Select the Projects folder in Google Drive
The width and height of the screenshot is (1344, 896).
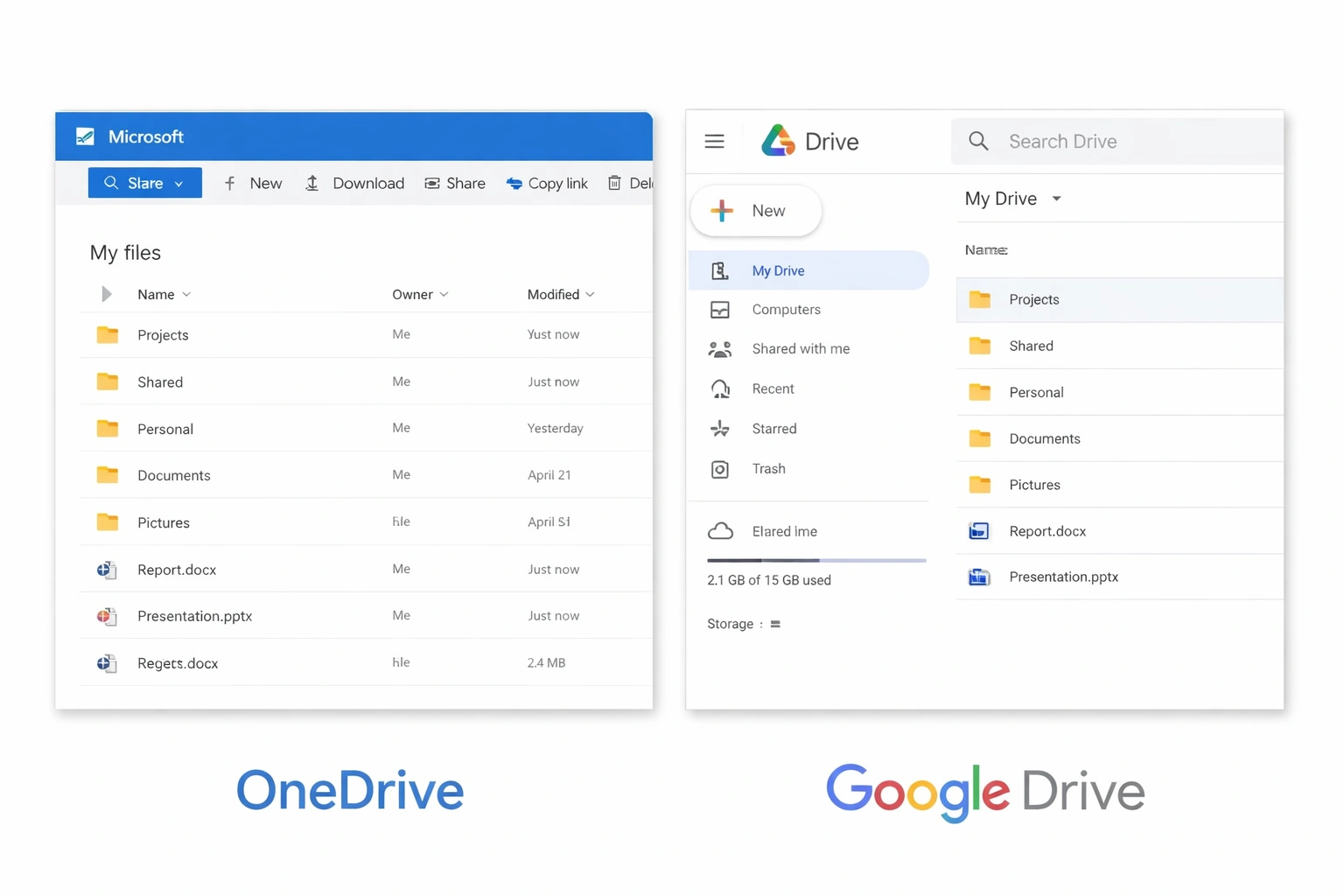[1034, 299]
